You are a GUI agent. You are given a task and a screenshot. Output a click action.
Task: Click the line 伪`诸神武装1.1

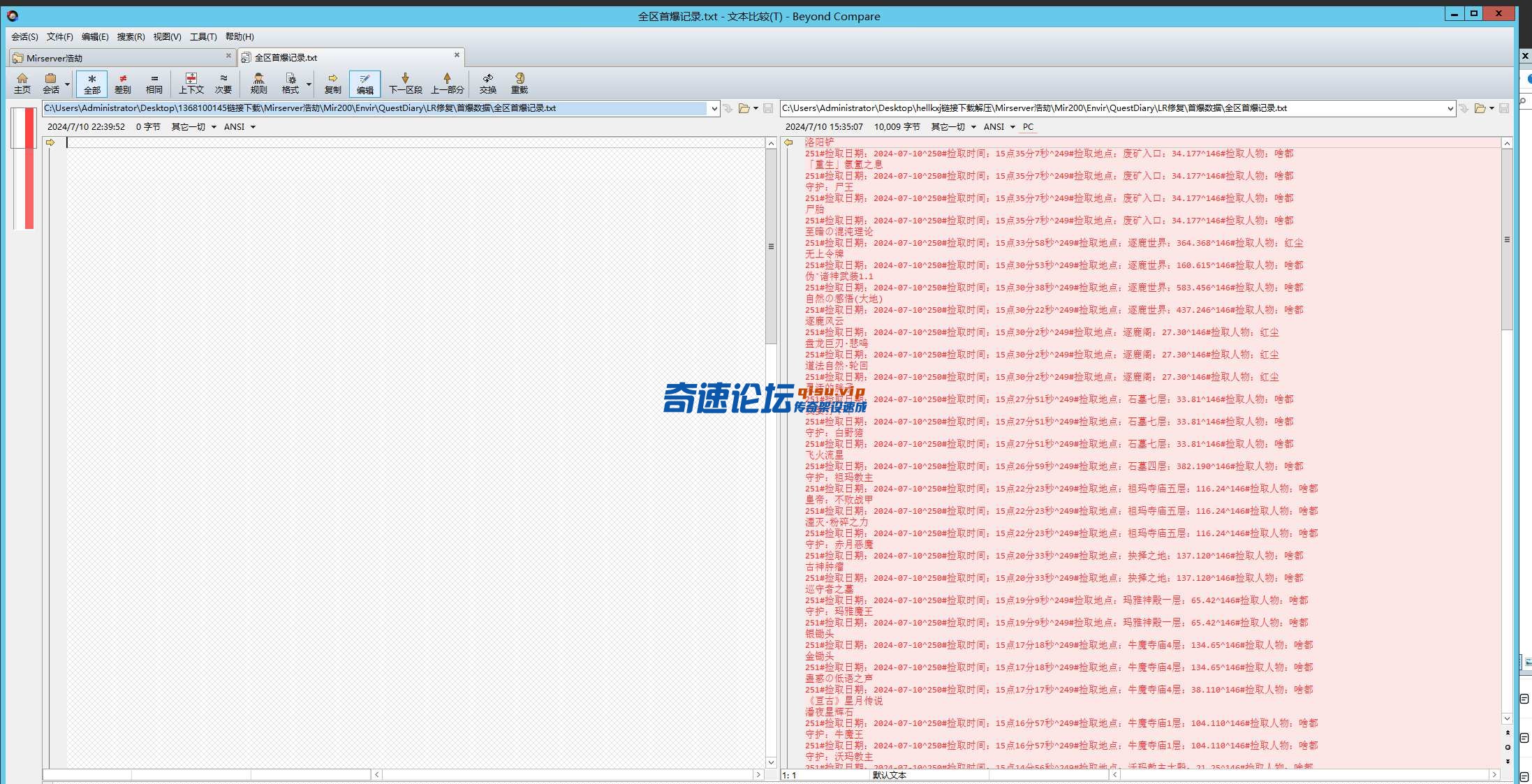coord(839,276)
